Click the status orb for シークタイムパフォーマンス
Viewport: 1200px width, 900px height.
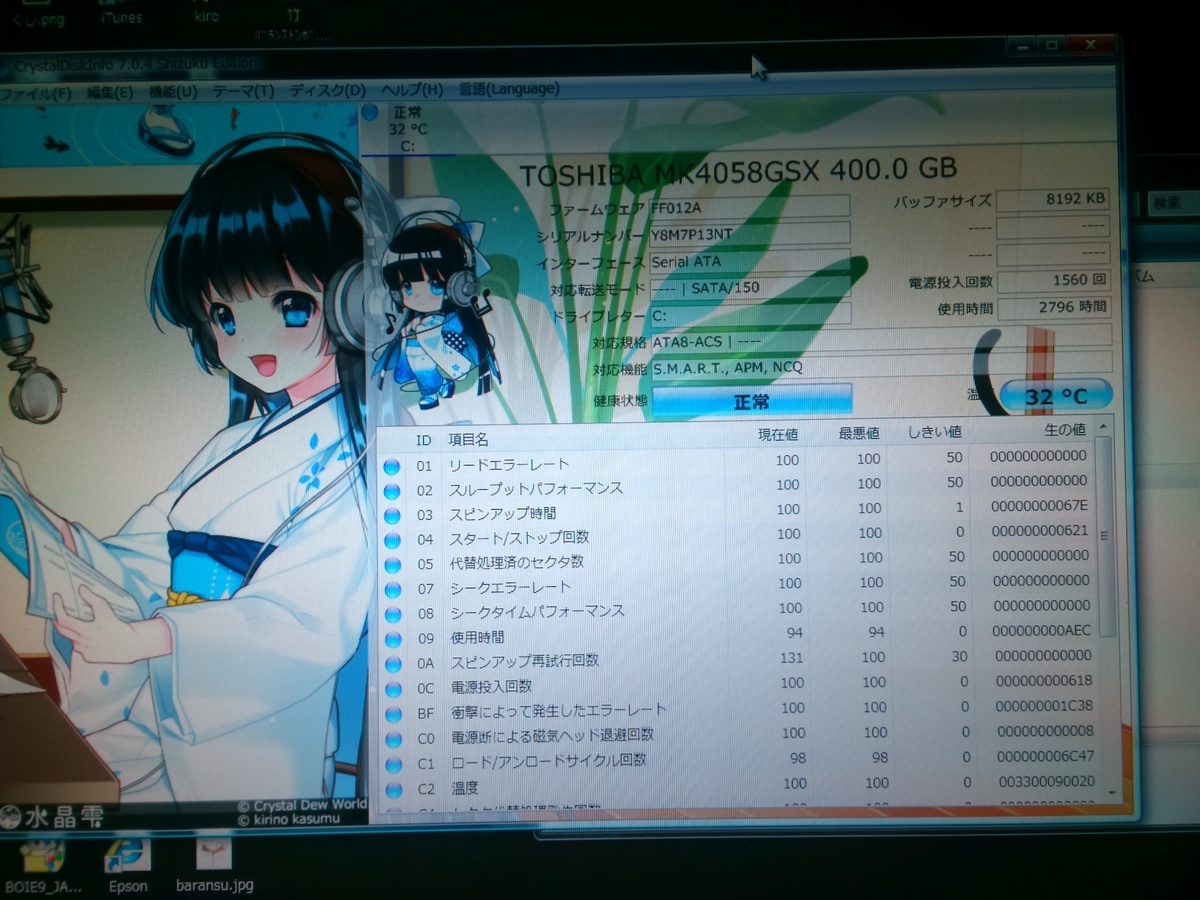(391, 613)
